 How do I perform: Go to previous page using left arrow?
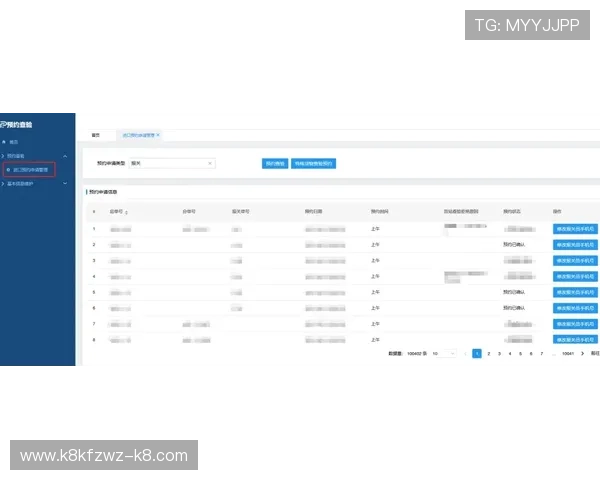coord(465,353)
